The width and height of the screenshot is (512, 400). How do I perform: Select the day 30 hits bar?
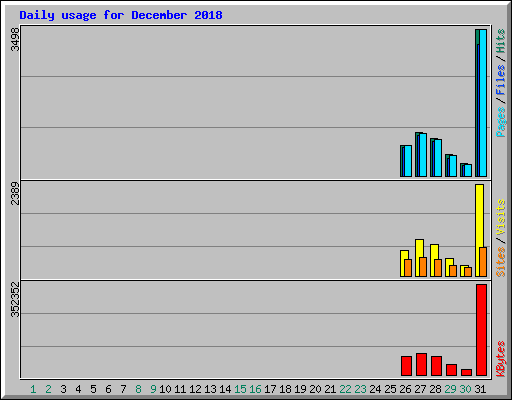pyautogui.click(x=462, y=170)
